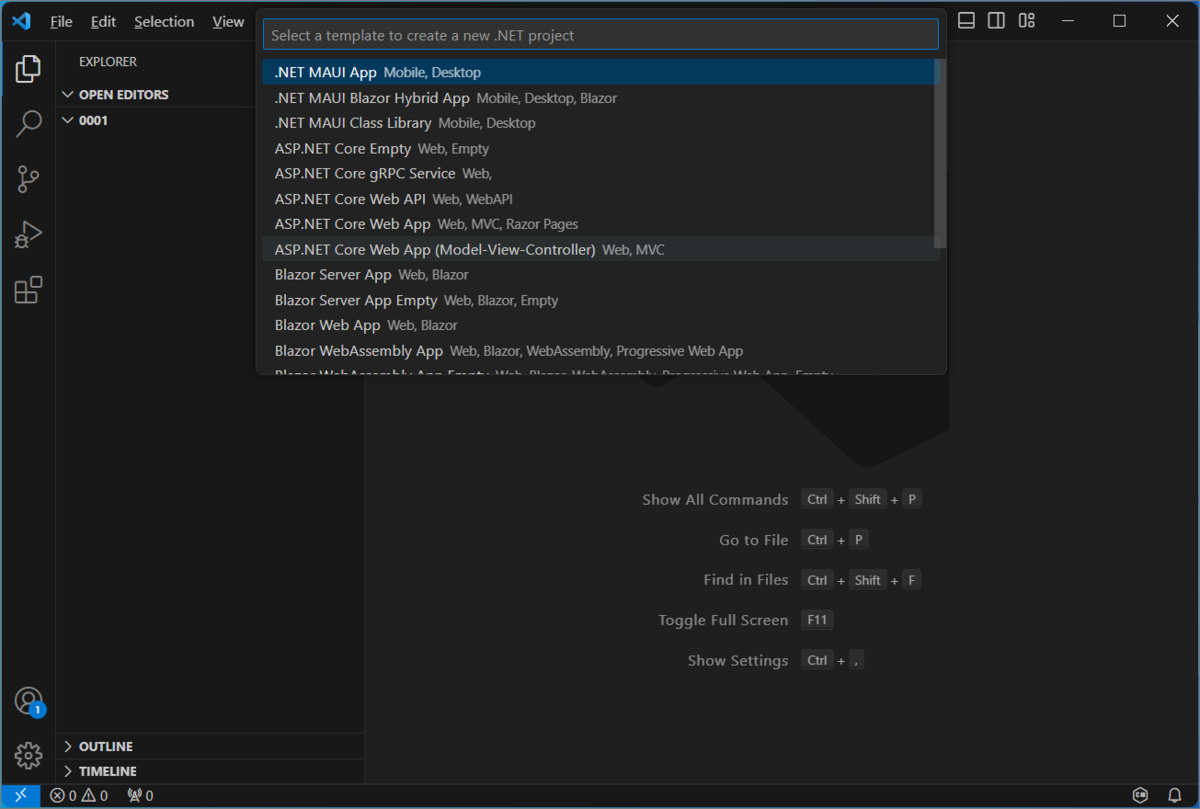Screen dimensions: 1200x809
Task: Open the File menu
Action: 61,21
